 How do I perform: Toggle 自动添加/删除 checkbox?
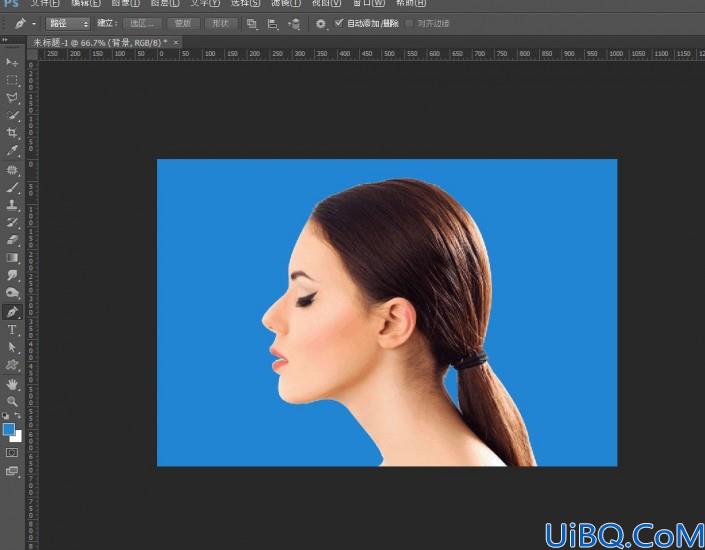(339, 23)
